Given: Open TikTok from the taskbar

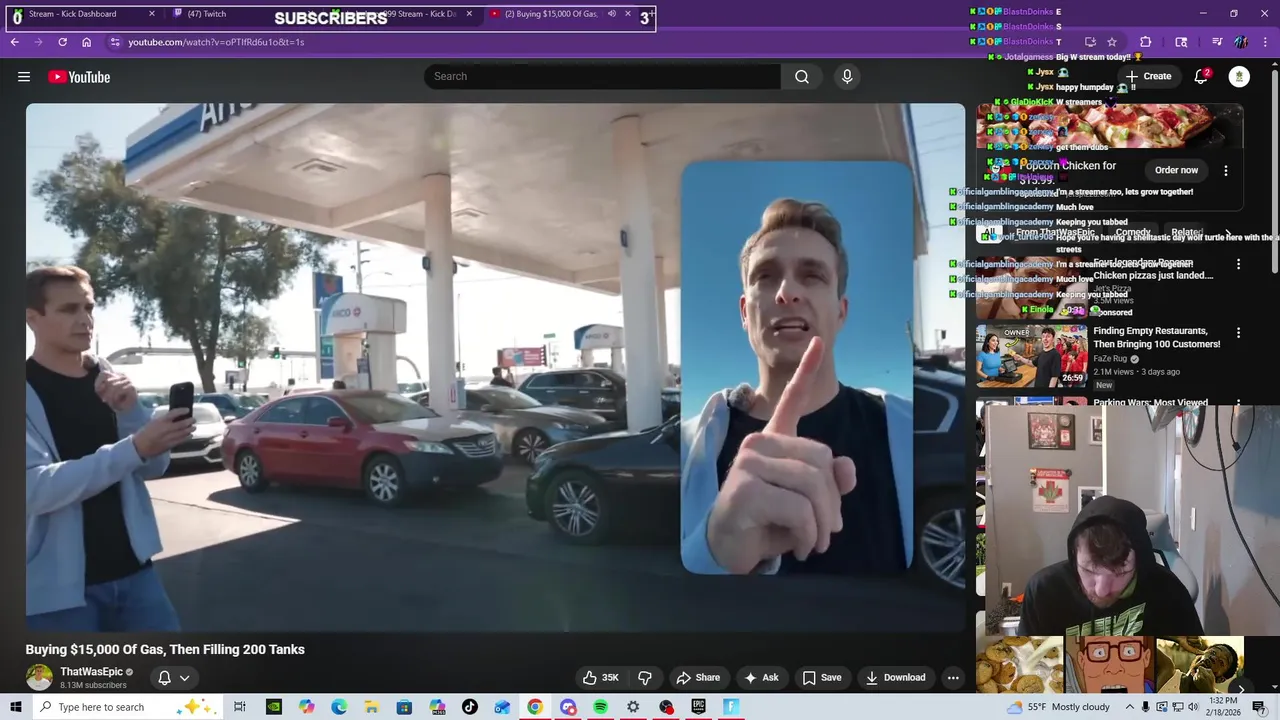Looking at the screenshot, I should click(x=470, y=707).
